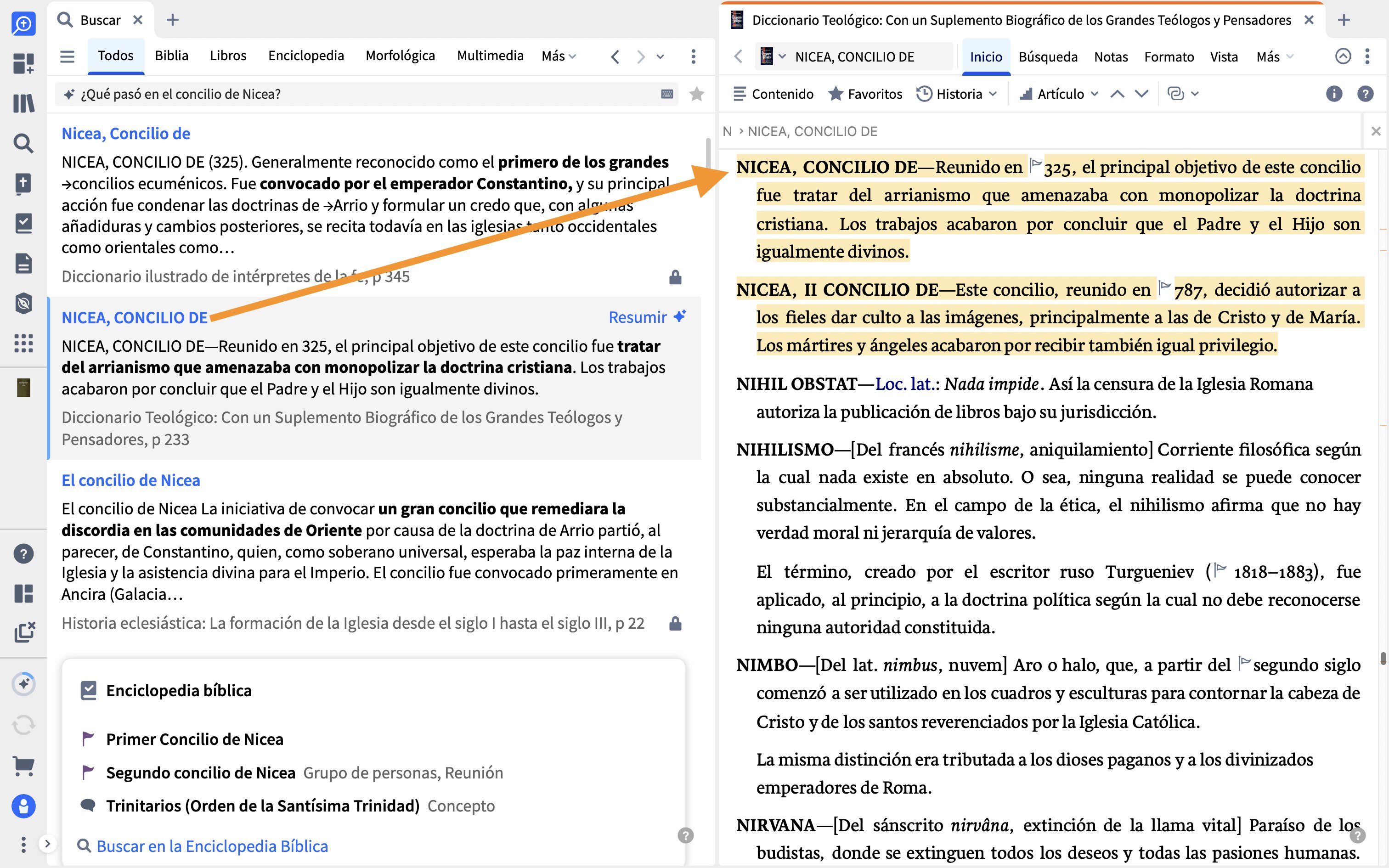Open search history dropdown chevron

click(x=660, y=56)
